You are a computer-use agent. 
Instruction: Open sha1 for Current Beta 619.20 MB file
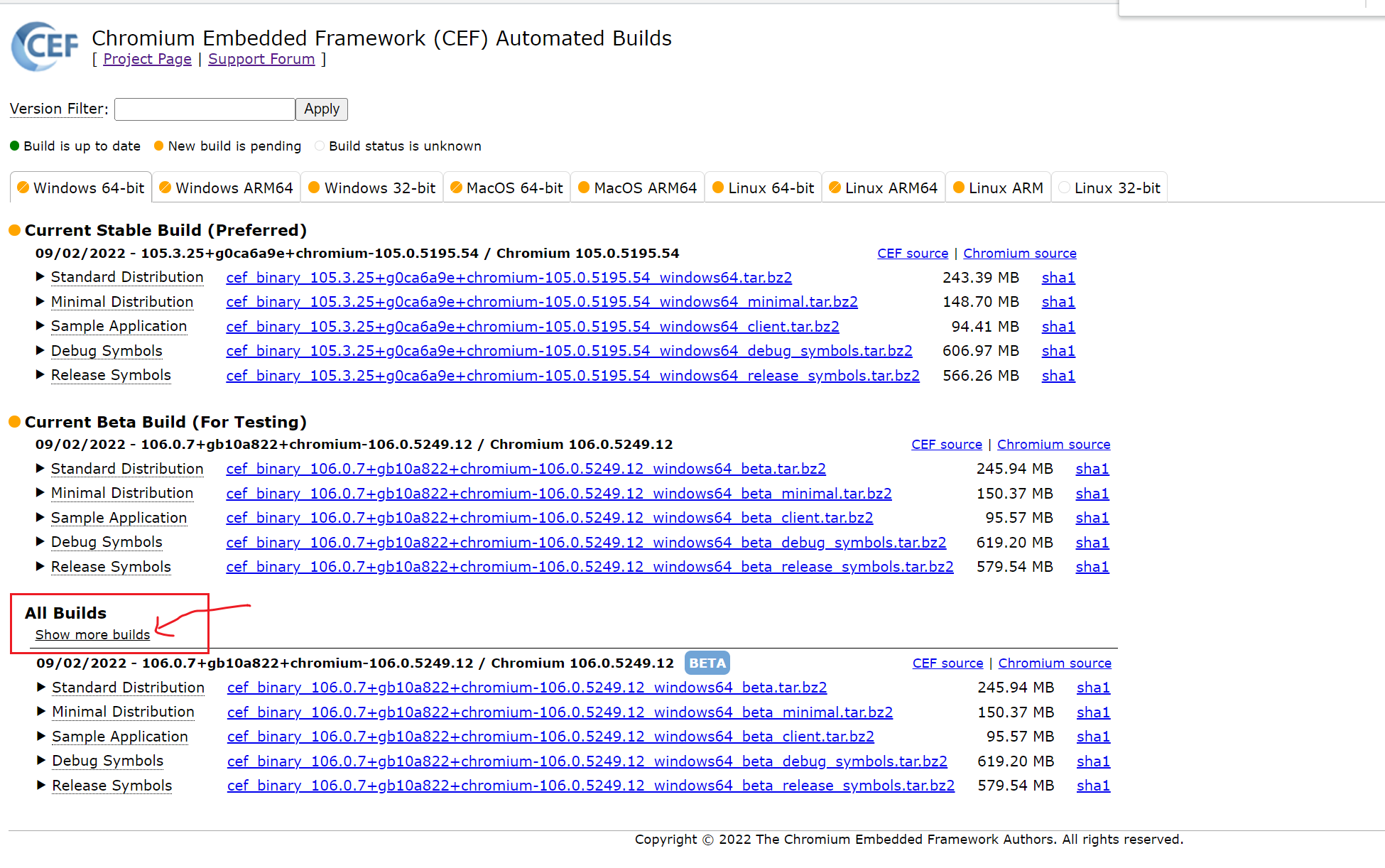coord(1092,543)
